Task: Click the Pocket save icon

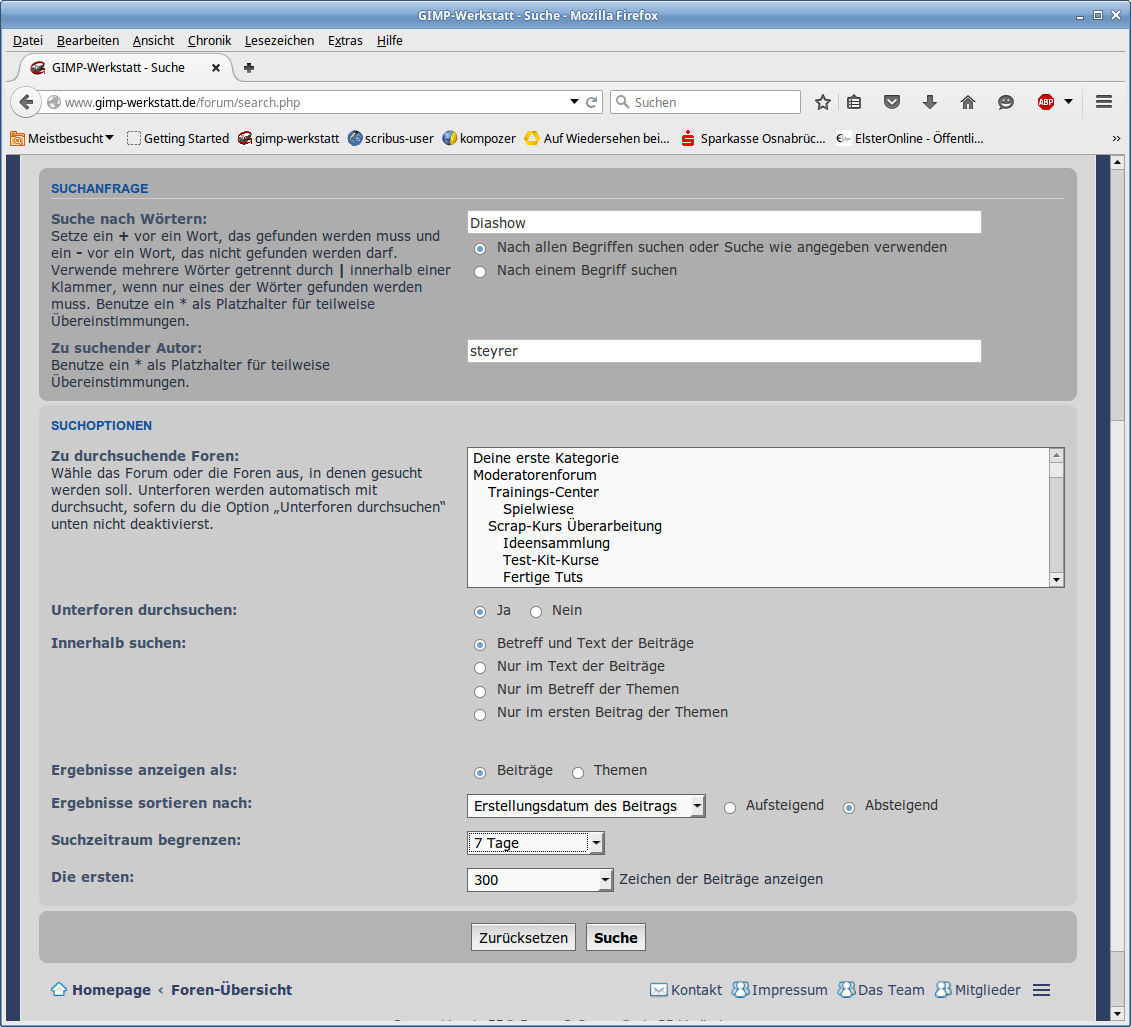Action: 892,102
